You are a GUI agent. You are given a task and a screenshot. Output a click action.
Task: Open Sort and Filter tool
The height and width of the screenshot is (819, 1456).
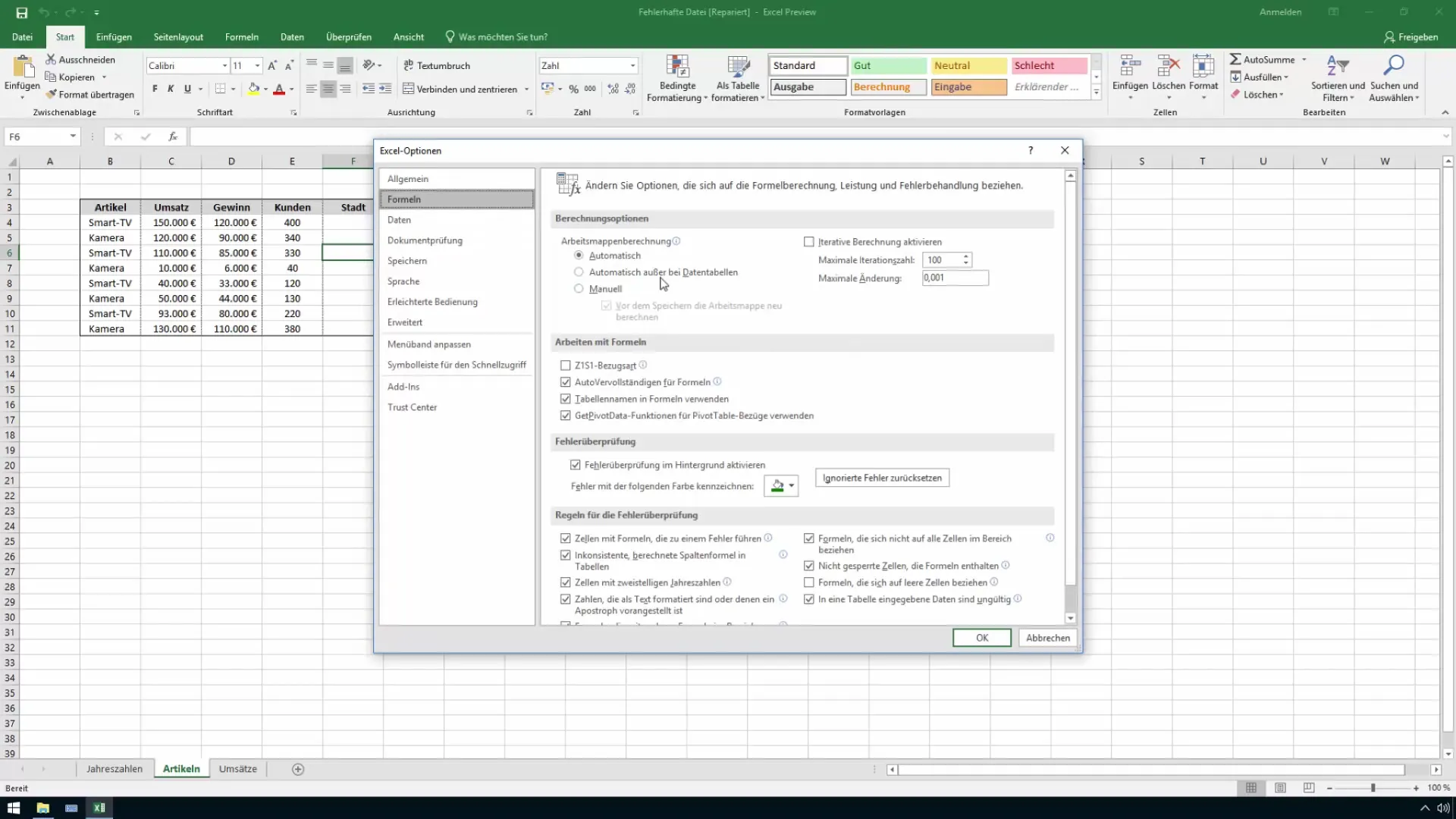coord(1337,67)
